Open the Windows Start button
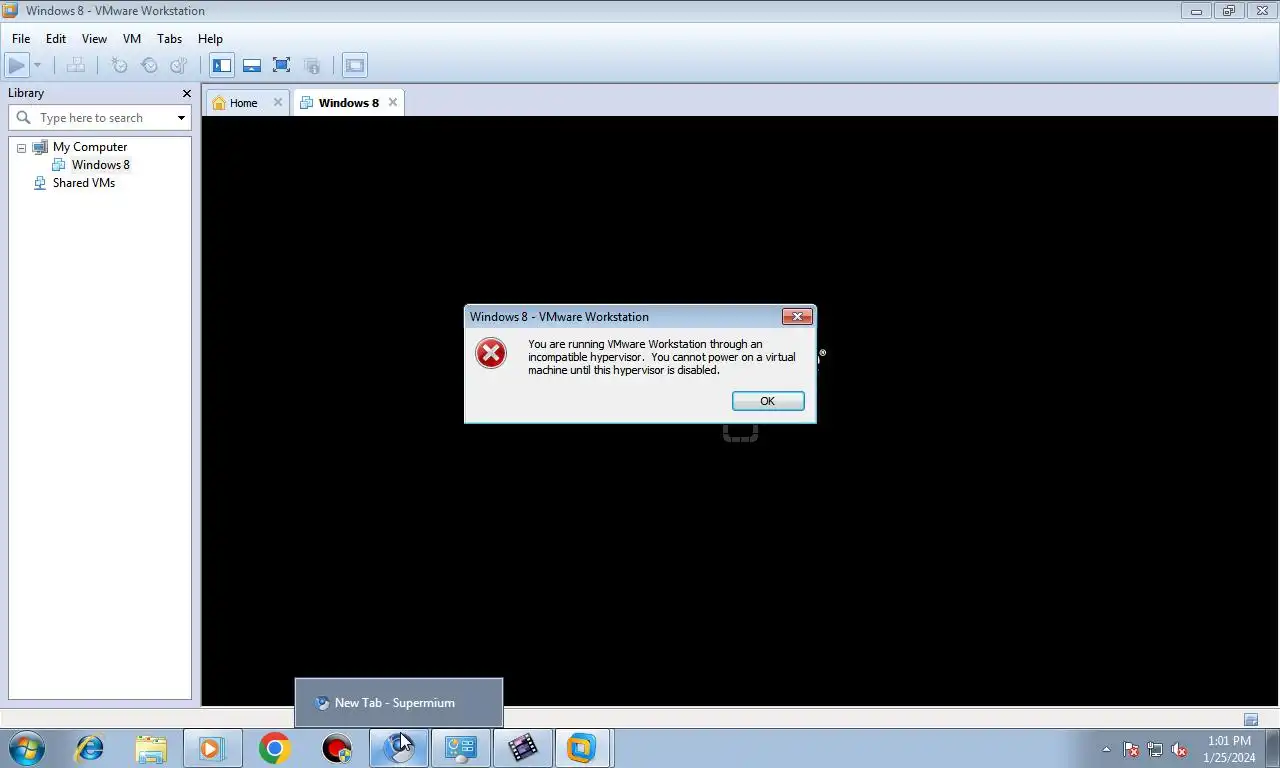Image resolution: width=1280 pixels, height=768 pixels. point(26,748)
